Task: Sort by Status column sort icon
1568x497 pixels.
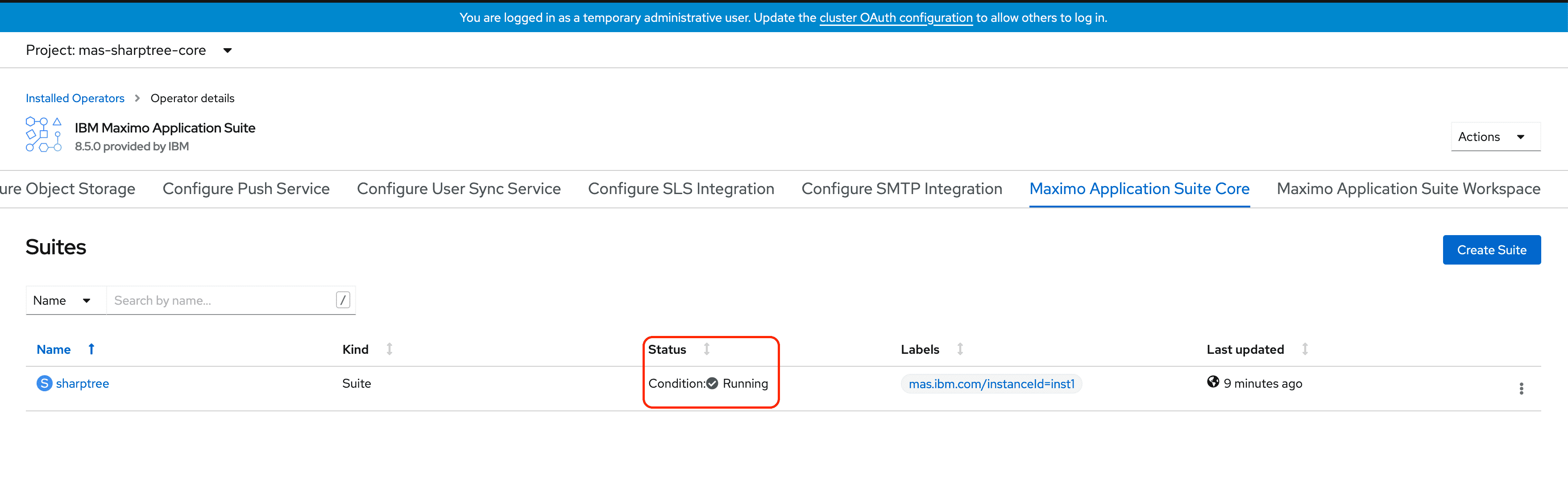Action: [x=707, y=349]
